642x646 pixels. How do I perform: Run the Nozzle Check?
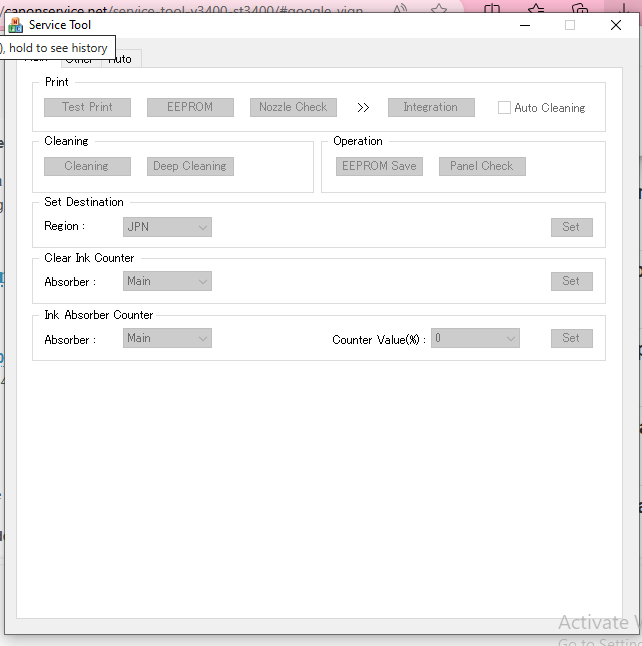293,107
